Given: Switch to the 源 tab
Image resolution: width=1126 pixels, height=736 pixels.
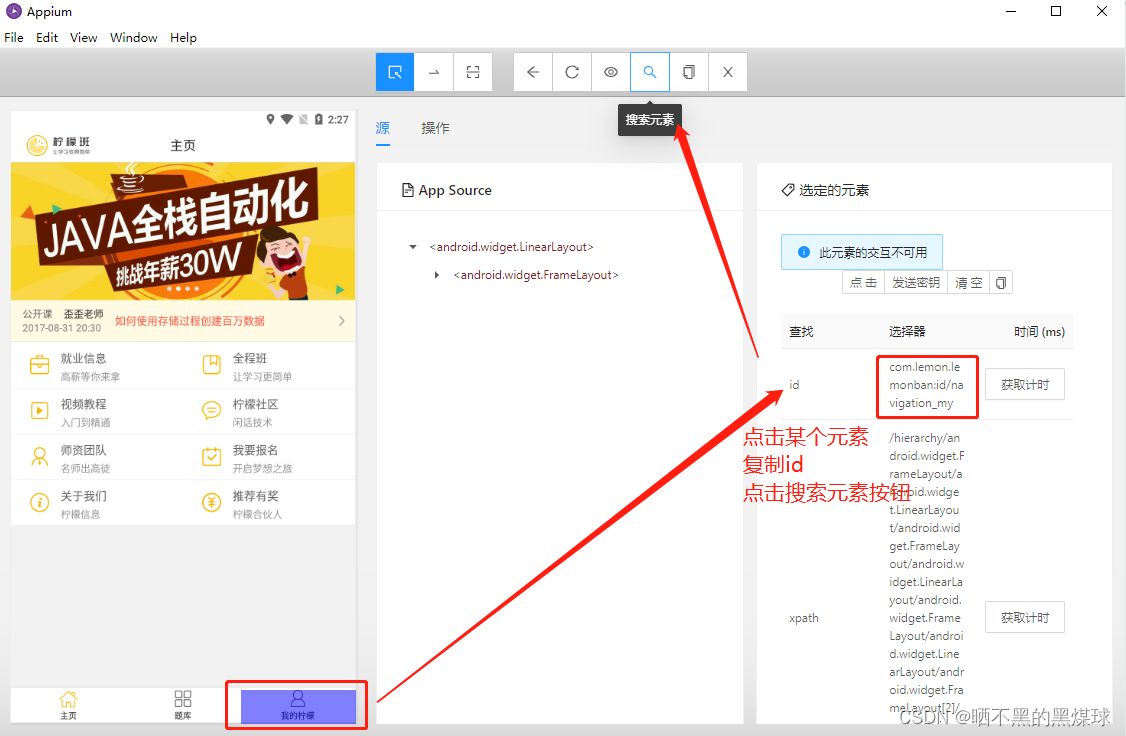Looking at the screenshot, I should (x=383, y=129).
